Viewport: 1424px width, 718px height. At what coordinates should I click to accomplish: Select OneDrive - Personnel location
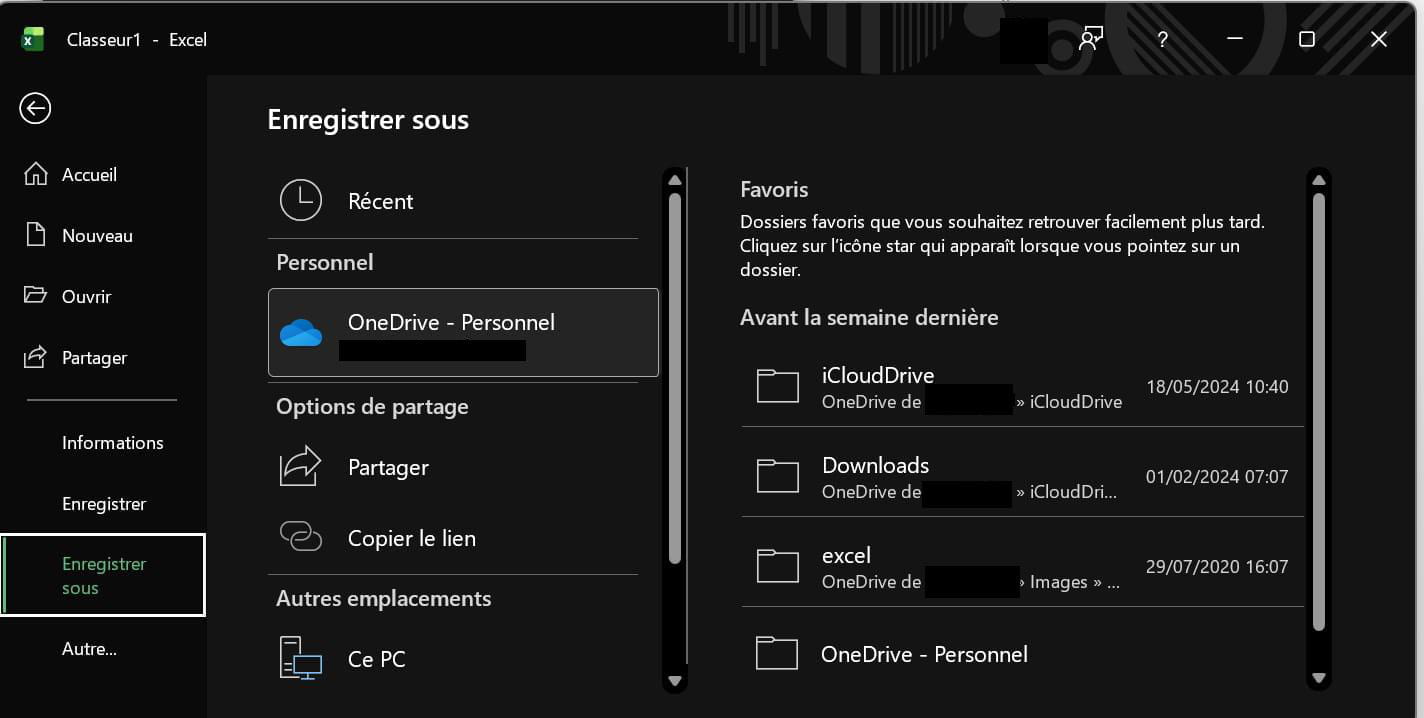pyautogui.click(x=463, y=332)
